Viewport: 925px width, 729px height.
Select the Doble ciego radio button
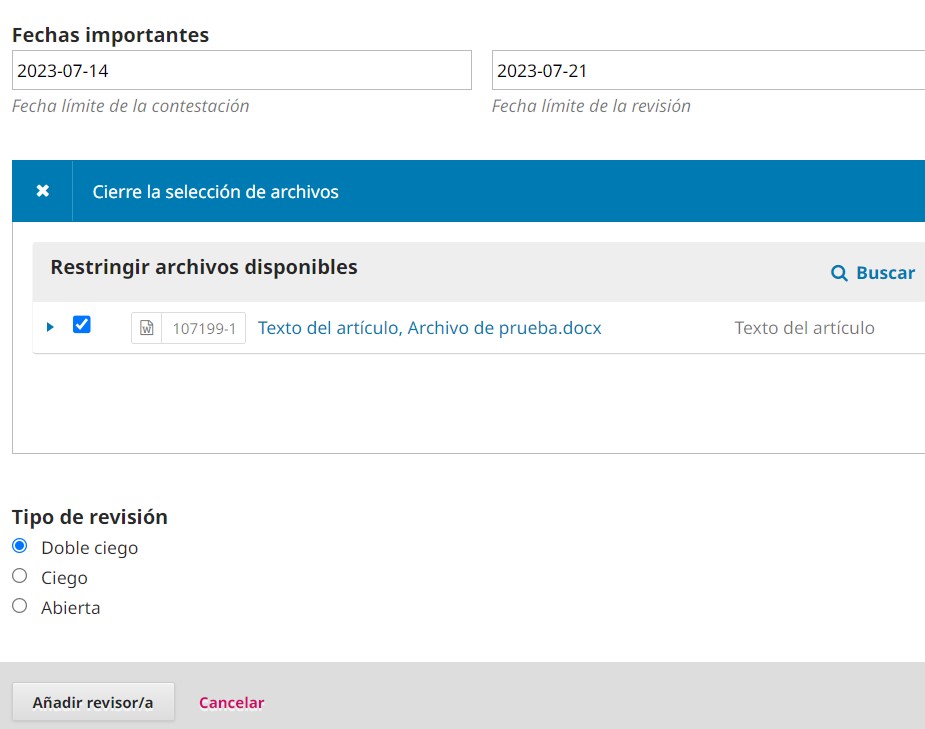tap(19, 546)
